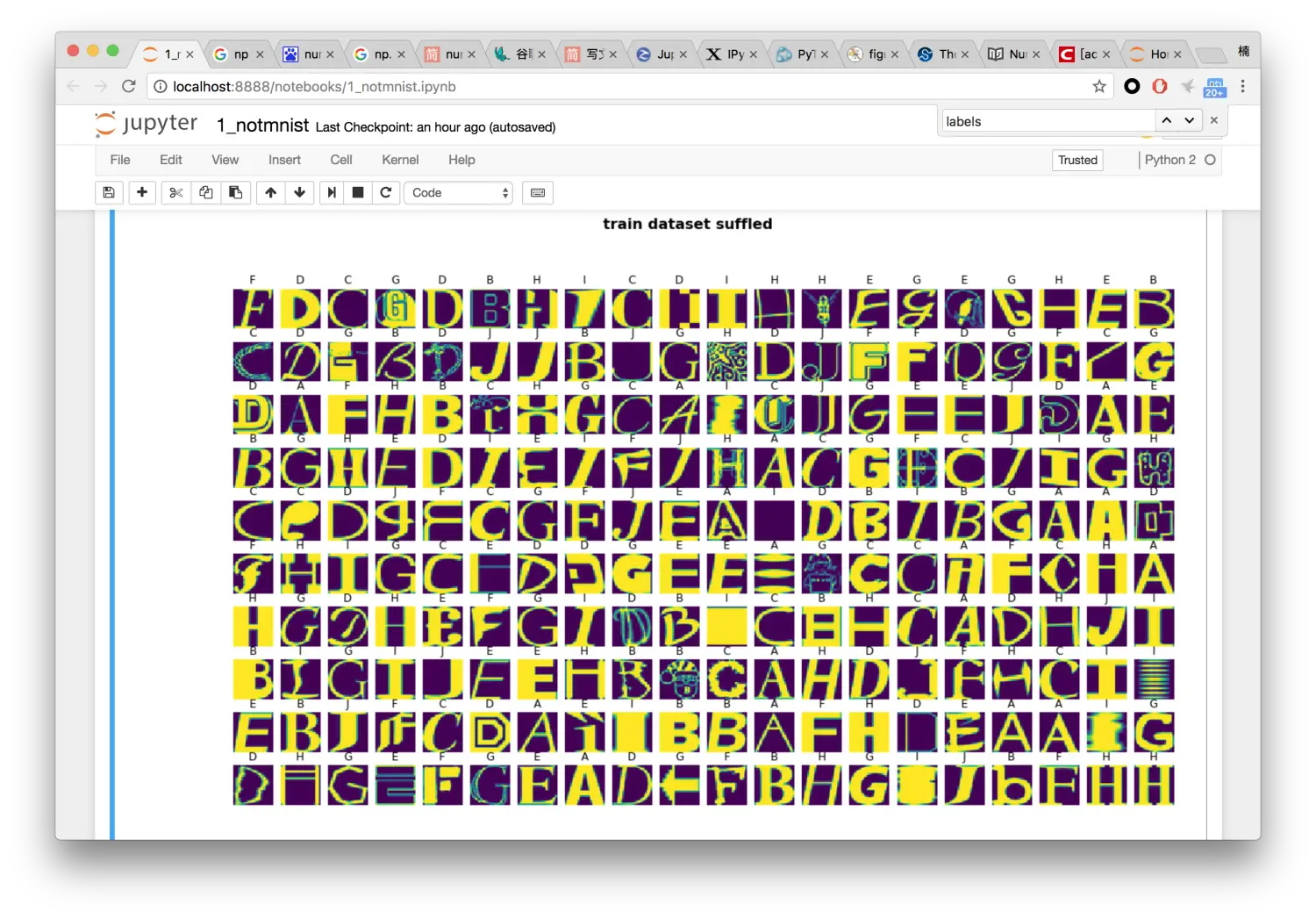View site information icon in address bar
Viewport: 1316px width, 919px height.
click(160, 86)
